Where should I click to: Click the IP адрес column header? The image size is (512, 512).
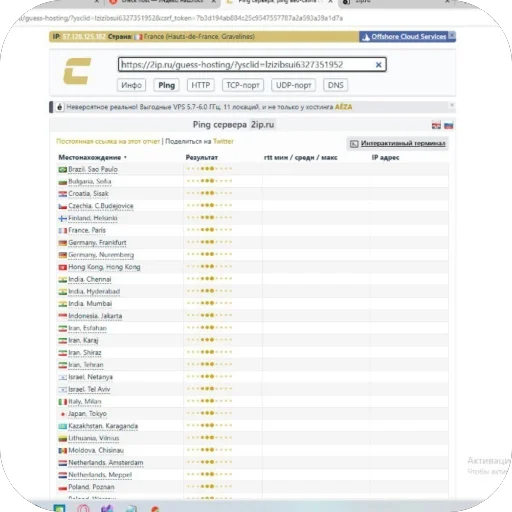point(385,157)
